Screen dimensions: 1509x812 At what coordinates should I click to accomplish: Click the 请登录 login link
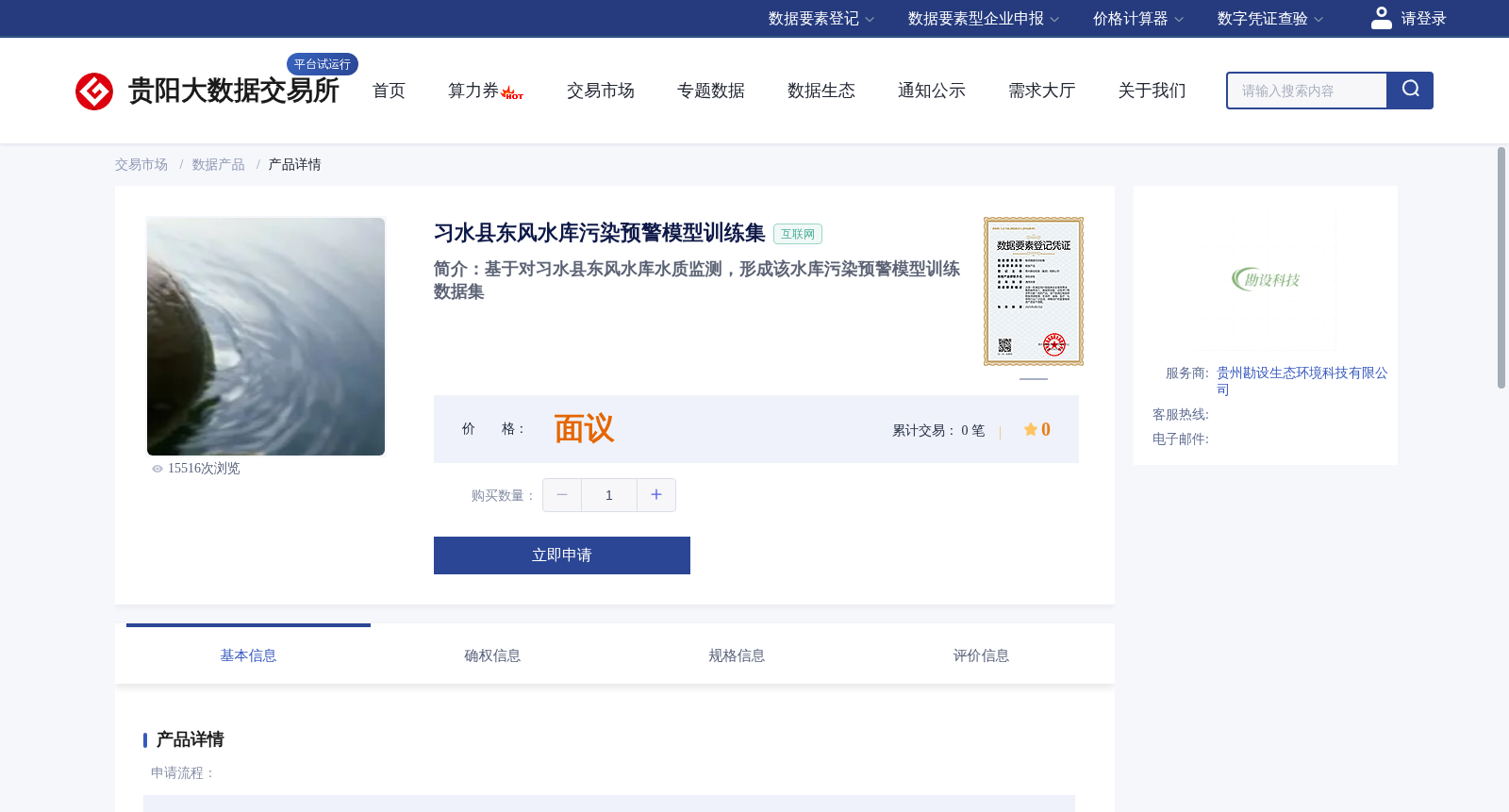pyautogui.click(x=1423, y=19)
